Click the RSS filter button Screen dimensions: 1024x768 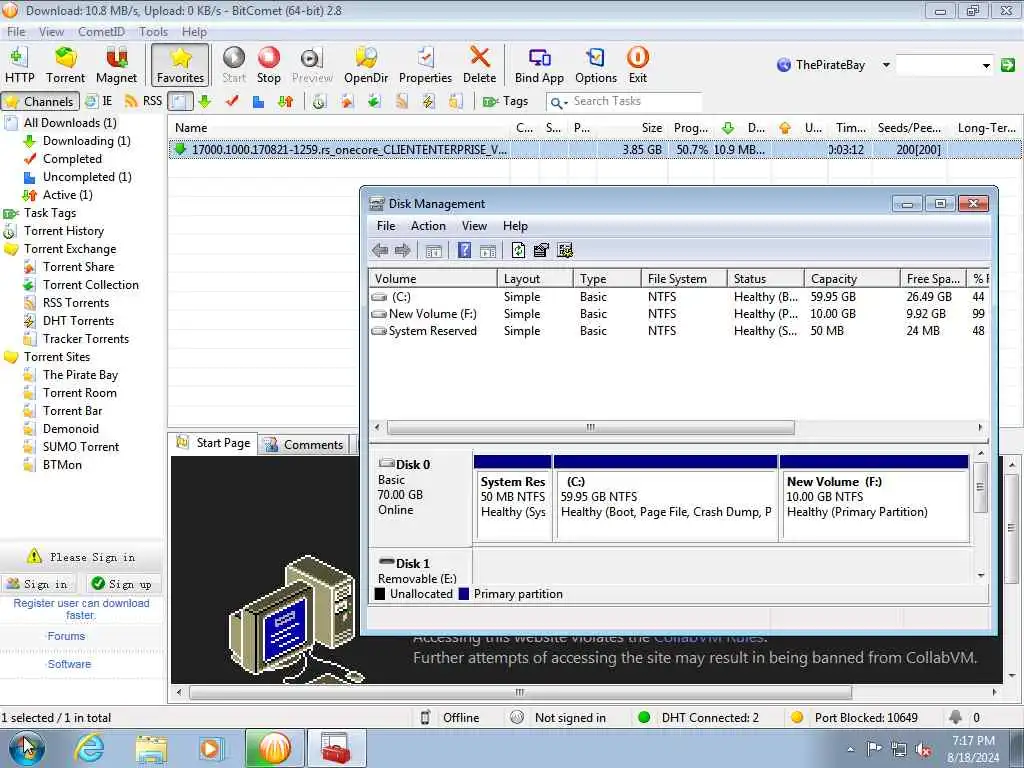tap(143, 101)
